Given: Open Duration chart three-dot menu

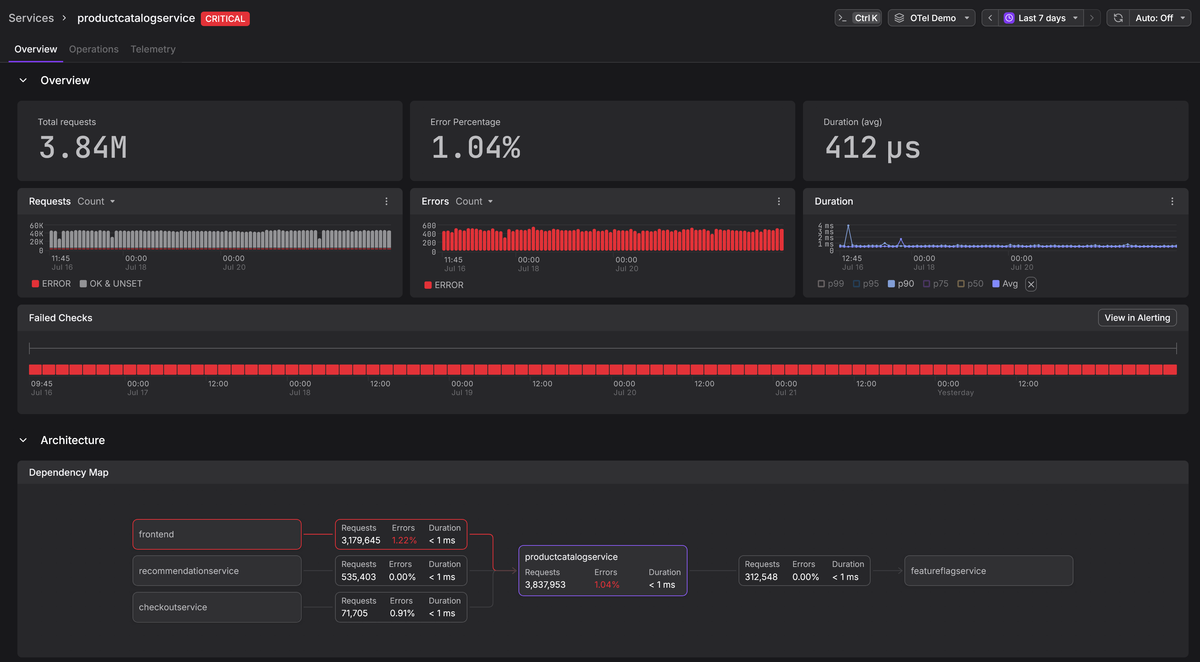Looking at the screenshot, I should [1172, 201].
